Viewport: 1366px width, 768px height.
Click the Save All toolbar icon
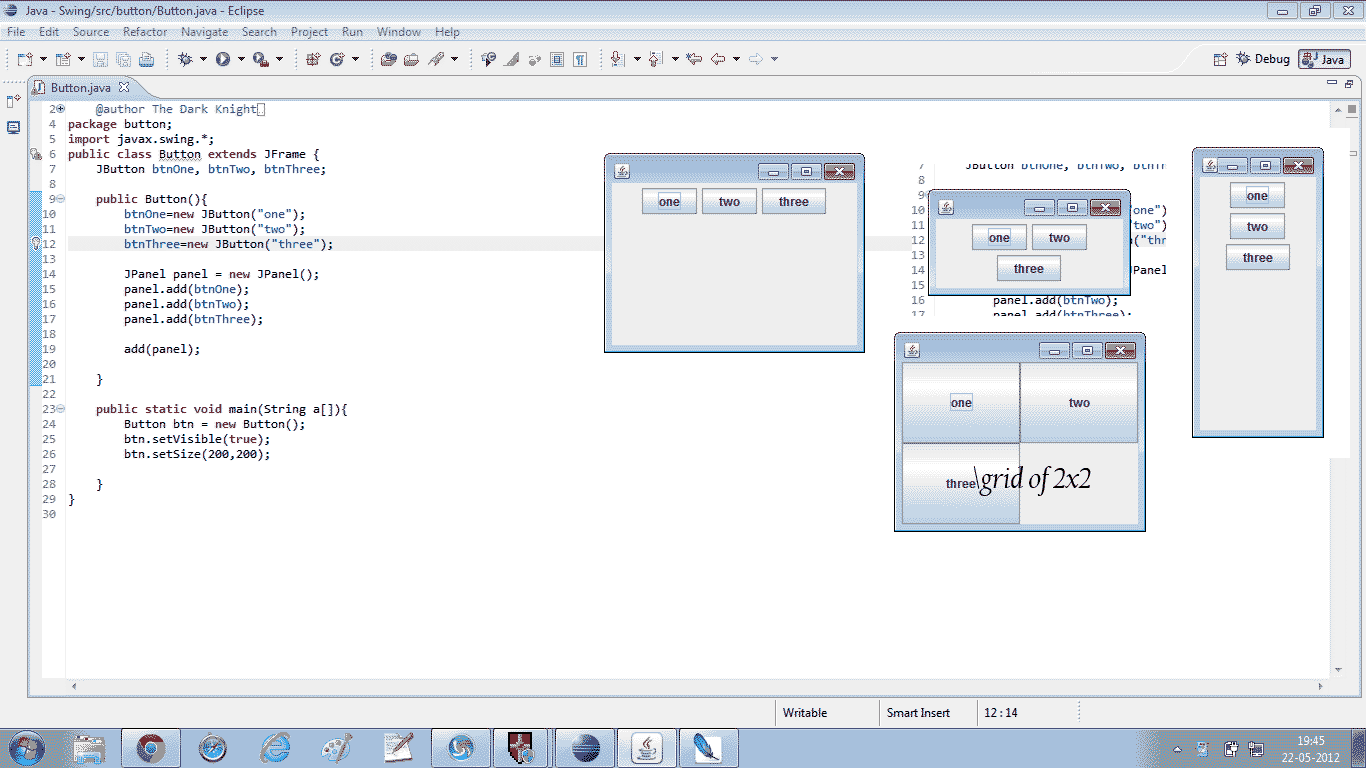pyautogui.click(x=123, y=58)
